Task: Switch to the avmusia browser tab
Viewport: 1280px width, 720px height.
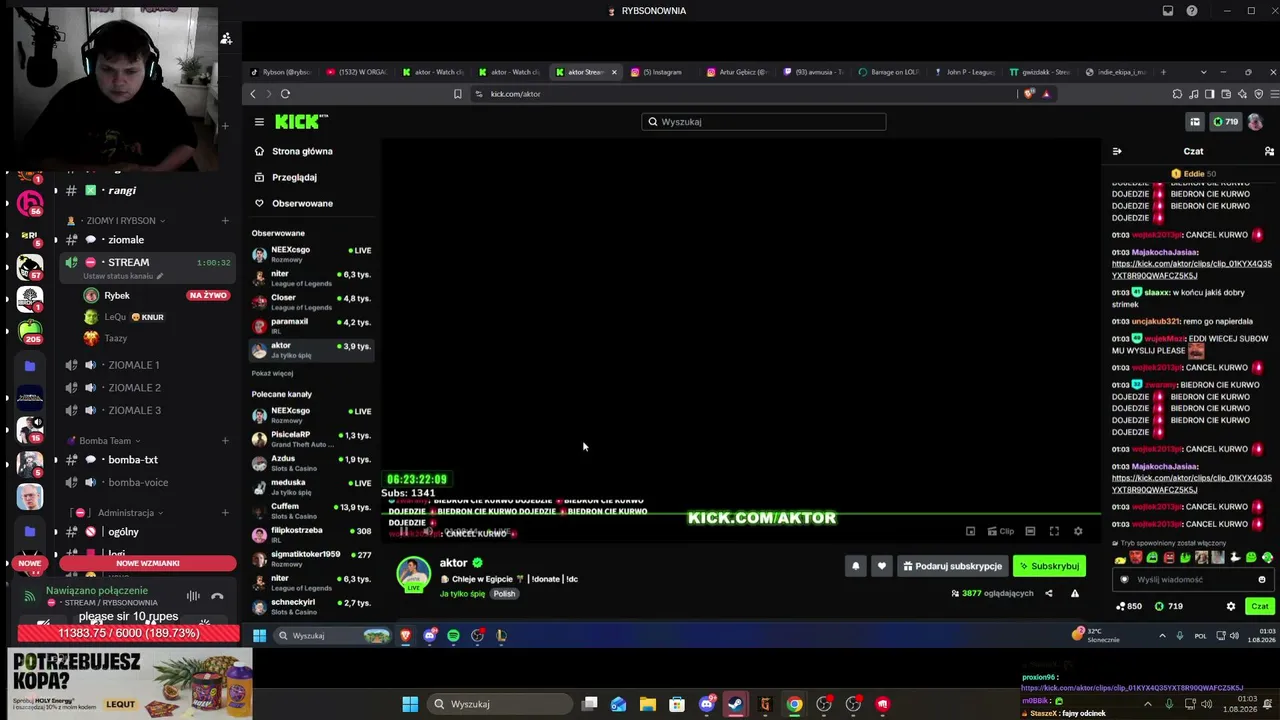Action: point(813,72)
